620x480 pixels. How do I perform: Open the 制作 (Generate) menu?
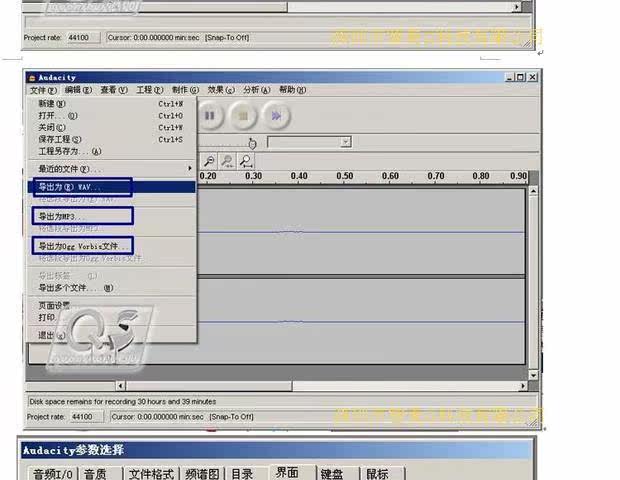(x=185, y=90)
